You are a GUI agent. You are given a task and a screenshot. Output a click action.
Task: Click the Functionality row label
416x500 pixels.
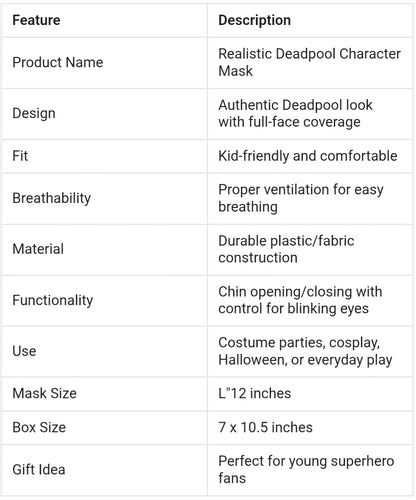pyautogui.click(x=53, y=300)
